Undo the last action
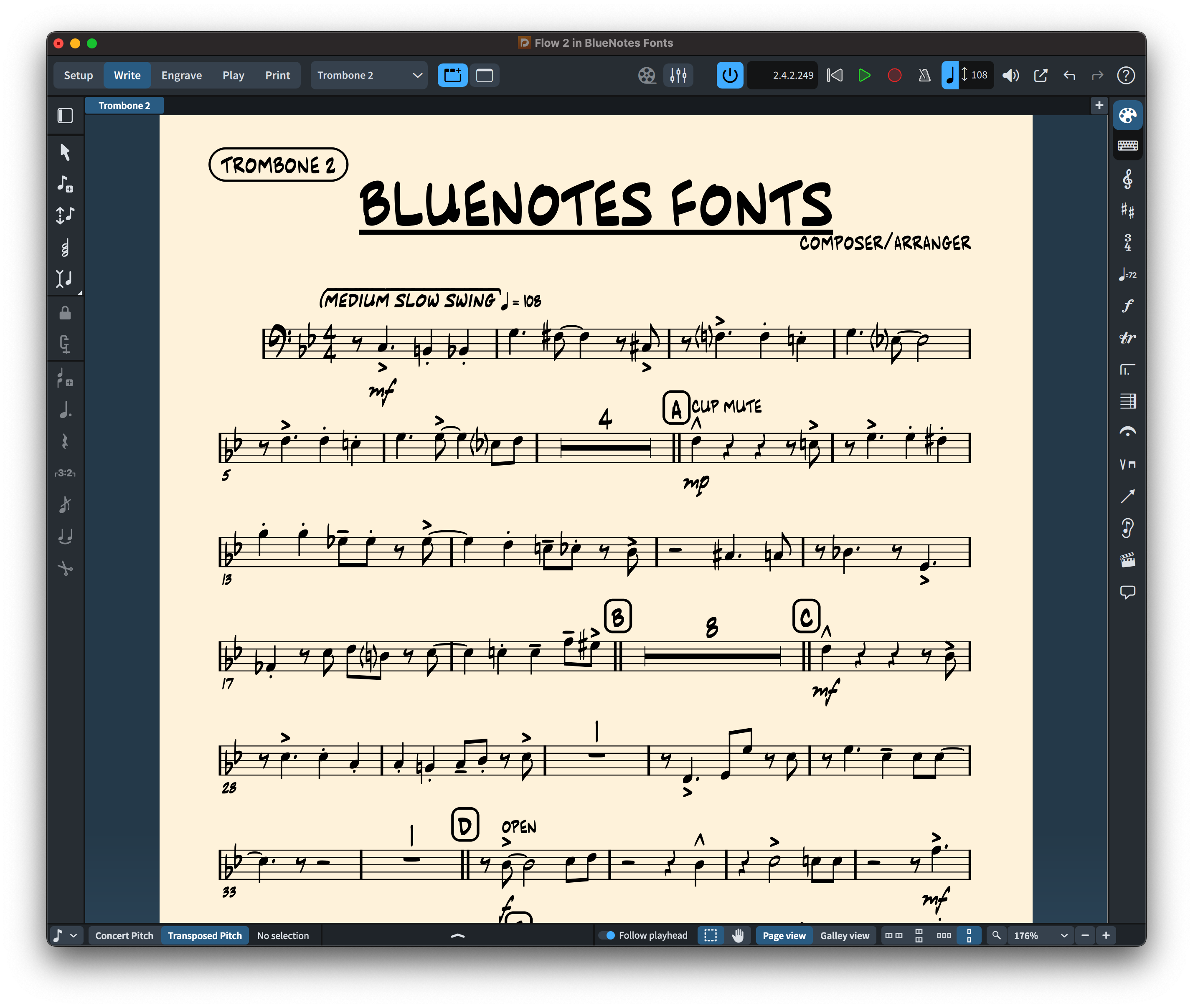This screenshot has height=1008, width=1193. 1069,75
